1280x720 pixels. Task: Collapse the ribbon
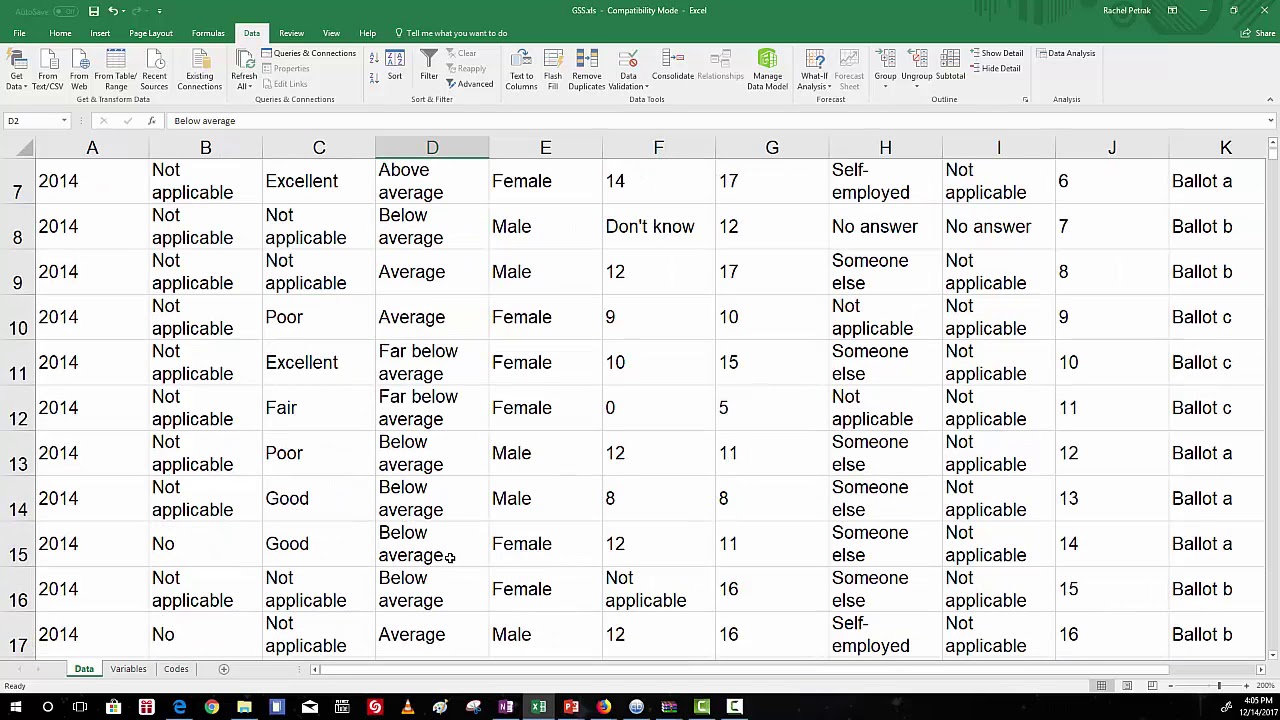(1270, 100)
